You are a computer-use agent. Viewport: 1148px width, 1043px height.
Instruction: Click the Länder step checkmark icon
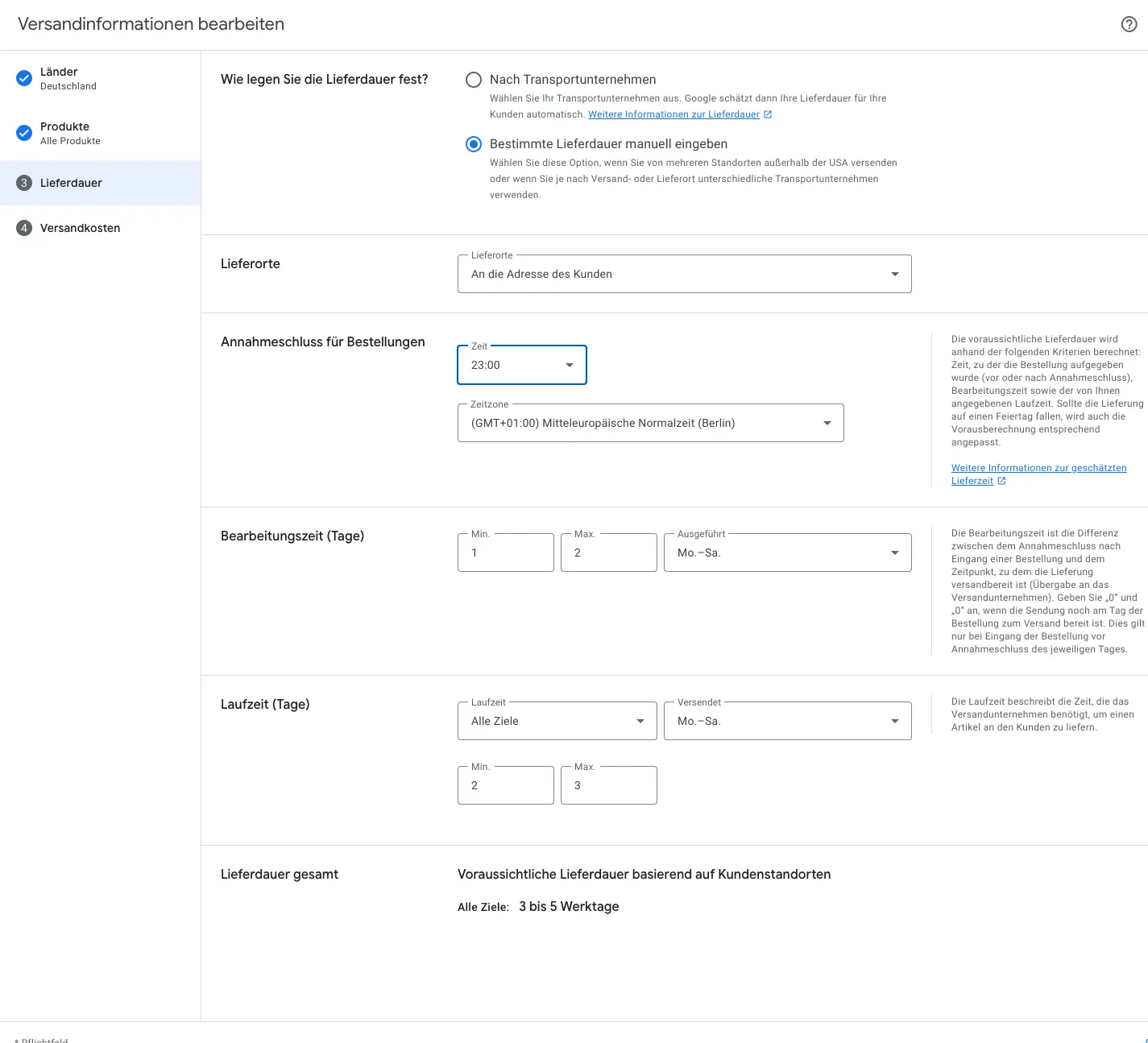pos(24,78)
